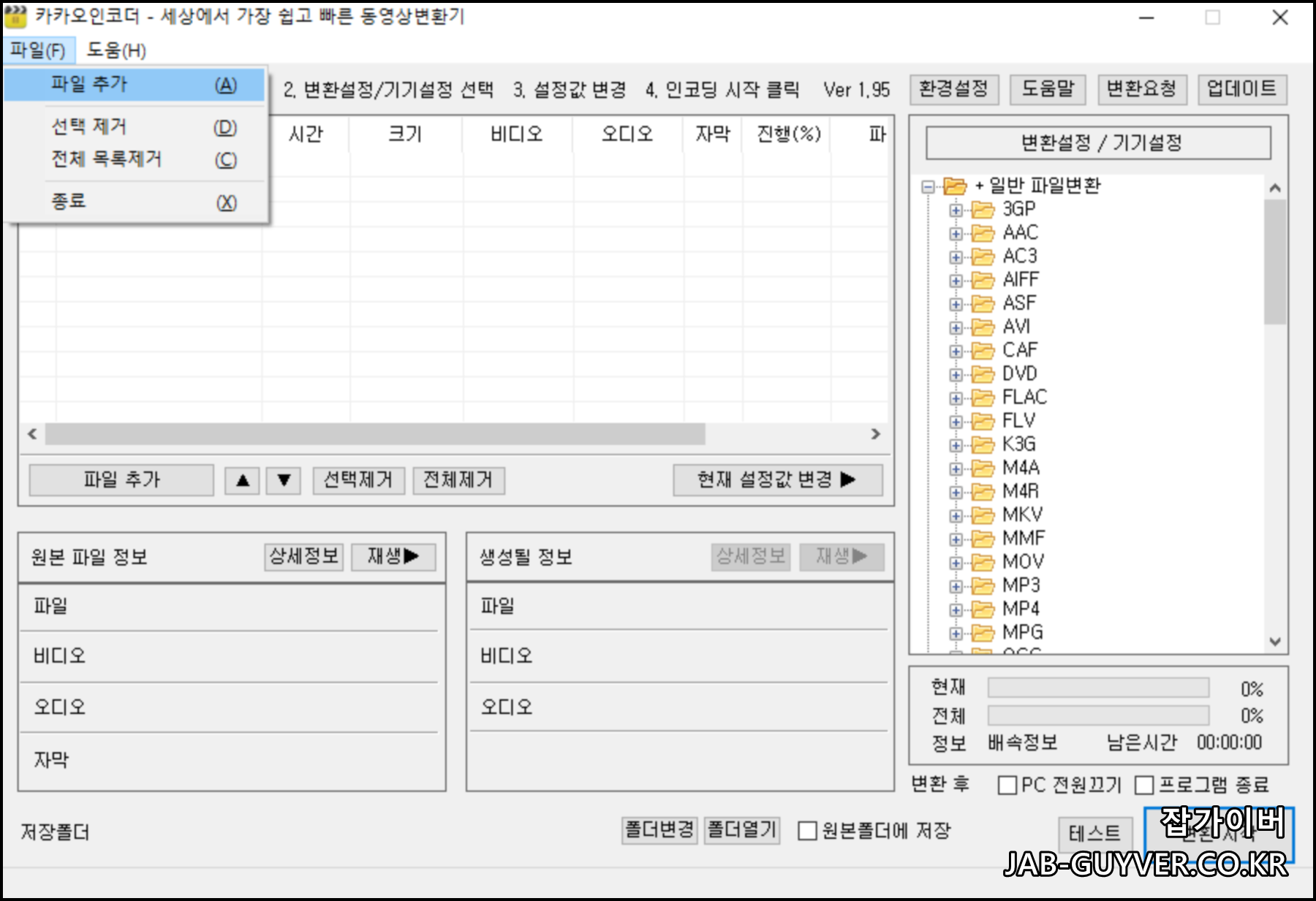The width and height of the screenshot is (1316, 901).
Task: Toggle PC 전원끄기 checkbox
Action: (x=1007, y=785)
